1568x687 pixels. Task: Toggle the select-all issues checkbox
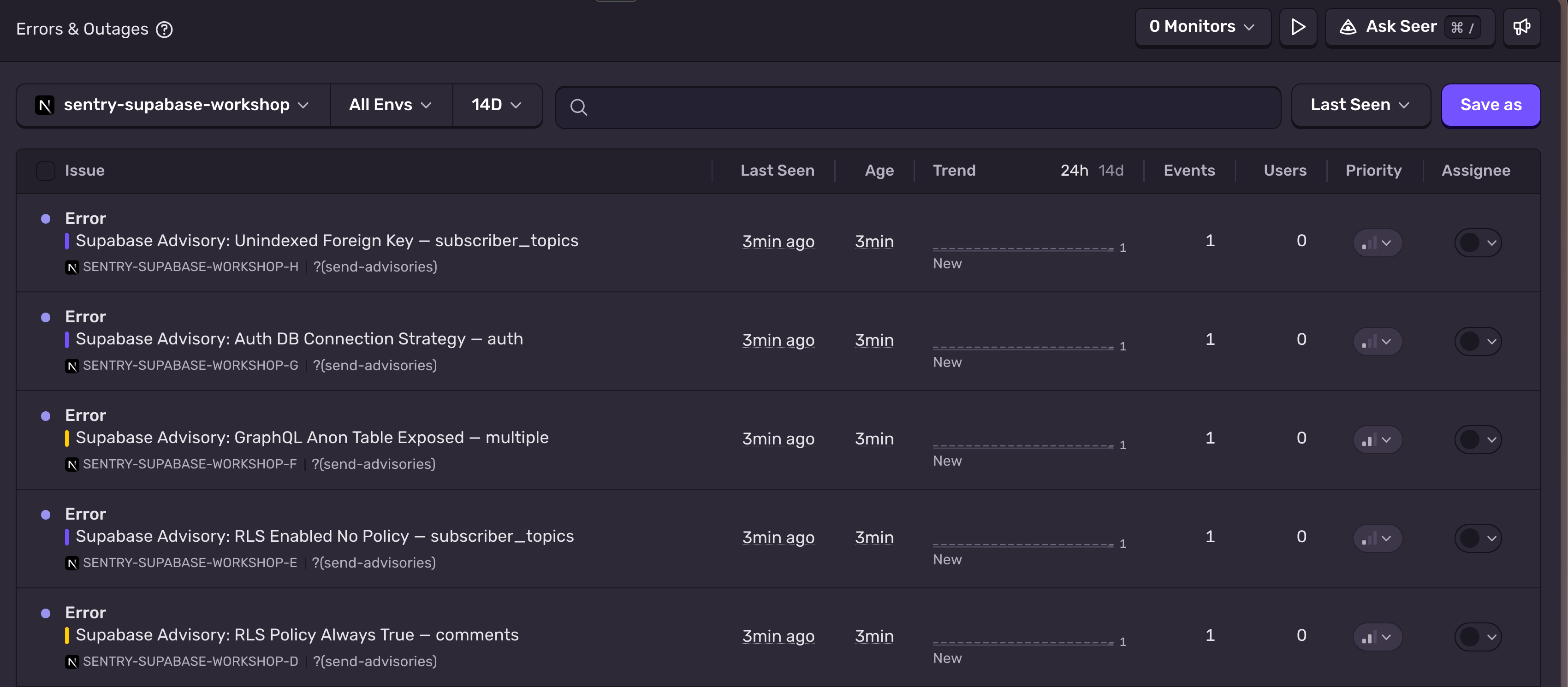click(46, 171)
